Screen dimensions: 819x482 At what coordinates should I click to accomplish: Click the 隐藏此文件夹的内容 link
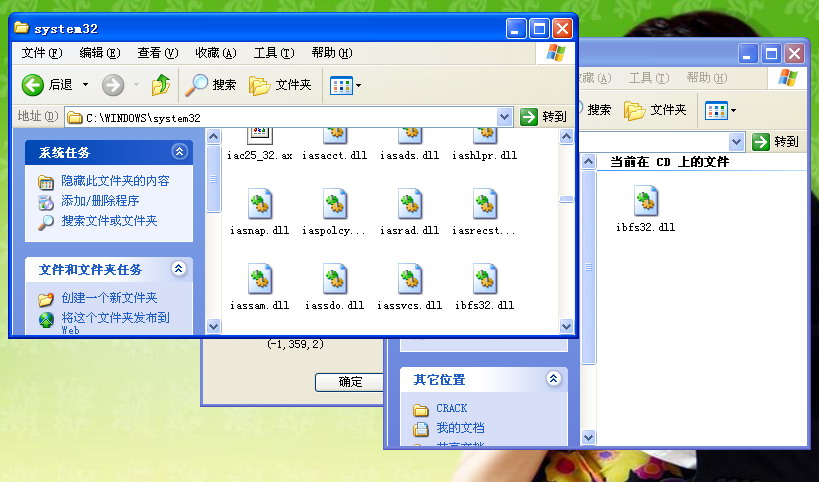115,181
